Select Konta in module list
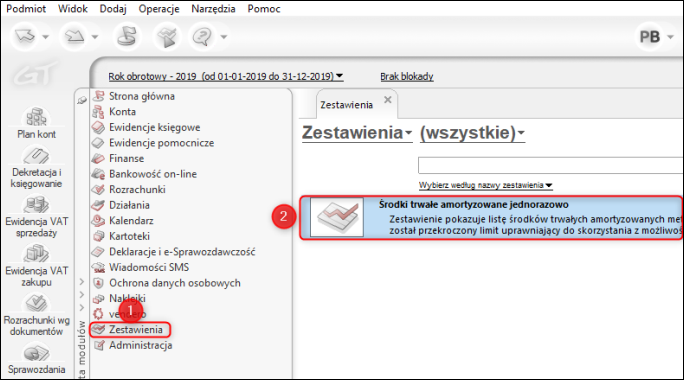This screenshot has height=380, width=684. (x=123, y=112)
